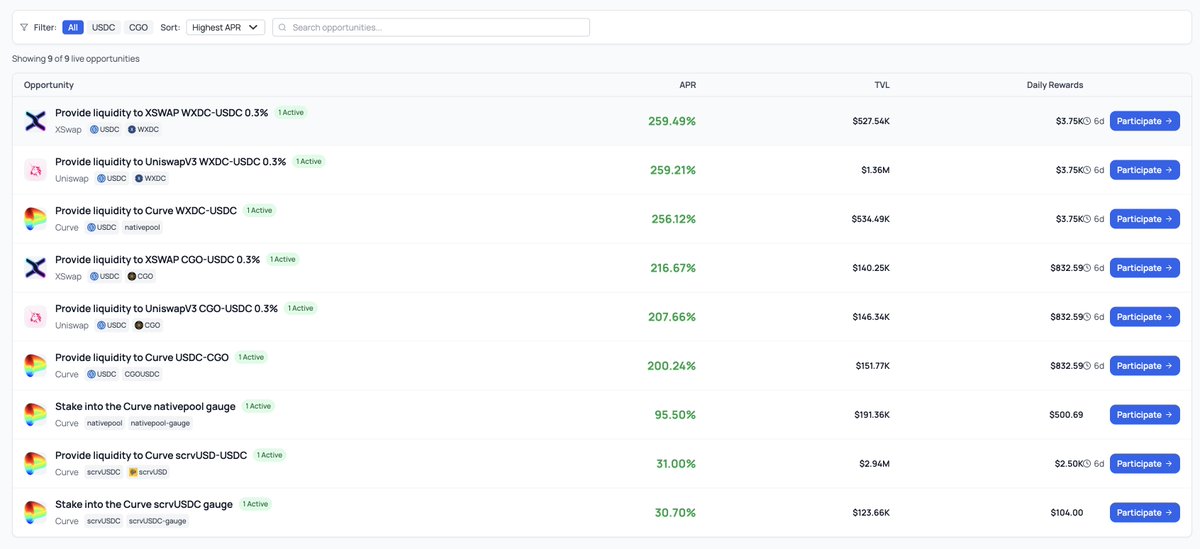Image resolution: width=1200 pixels, height=549 pixels.
Task: Participate in the UniswapV3 WXDC-USDC 0.3% pool
Action: [x=1144, y=170]
